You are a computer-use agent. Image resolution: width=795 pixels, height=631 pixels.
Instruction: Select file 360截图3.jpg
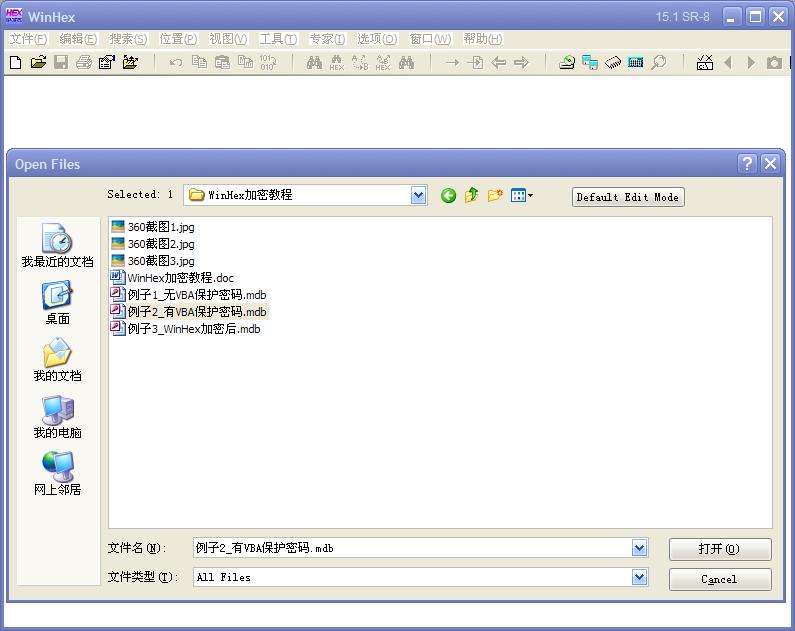pyautogui.click(x=153, y=261)
